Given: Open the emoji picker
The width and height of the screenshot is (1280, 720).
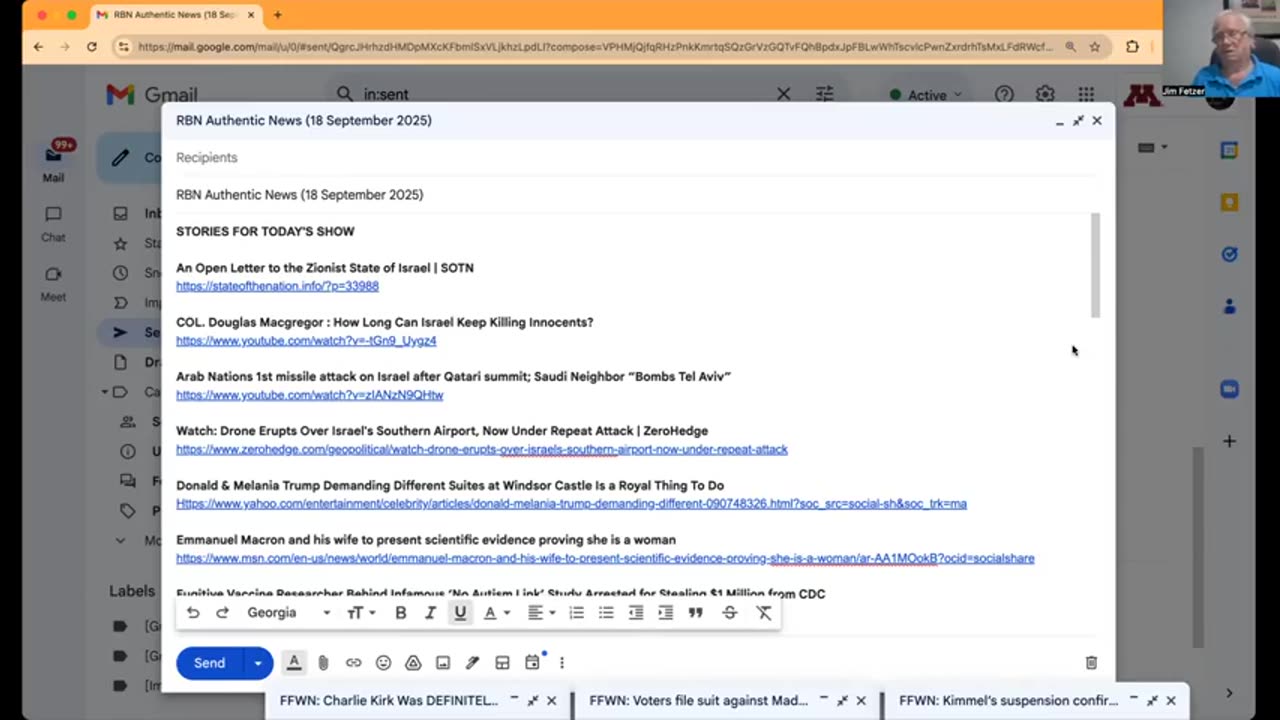Looking at the screenshot, I should point(383,662).
